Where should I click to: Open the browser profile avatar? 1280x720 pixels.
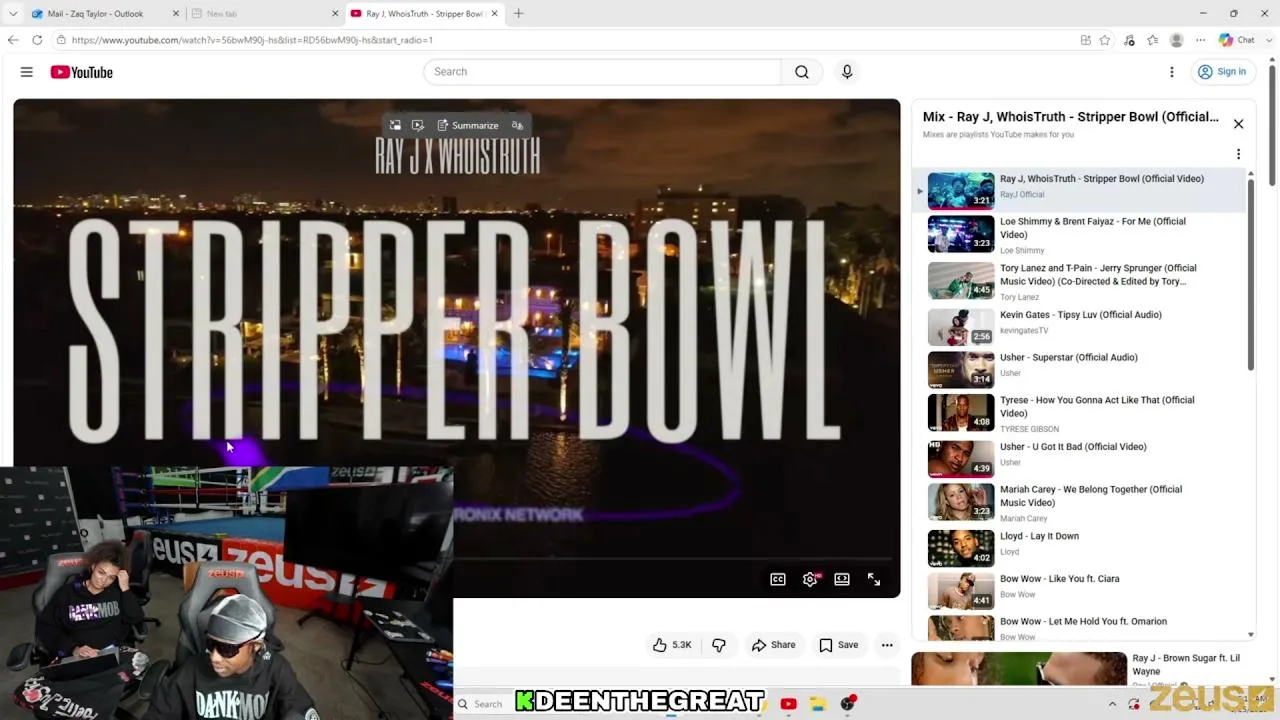(x=1177, y=40)
